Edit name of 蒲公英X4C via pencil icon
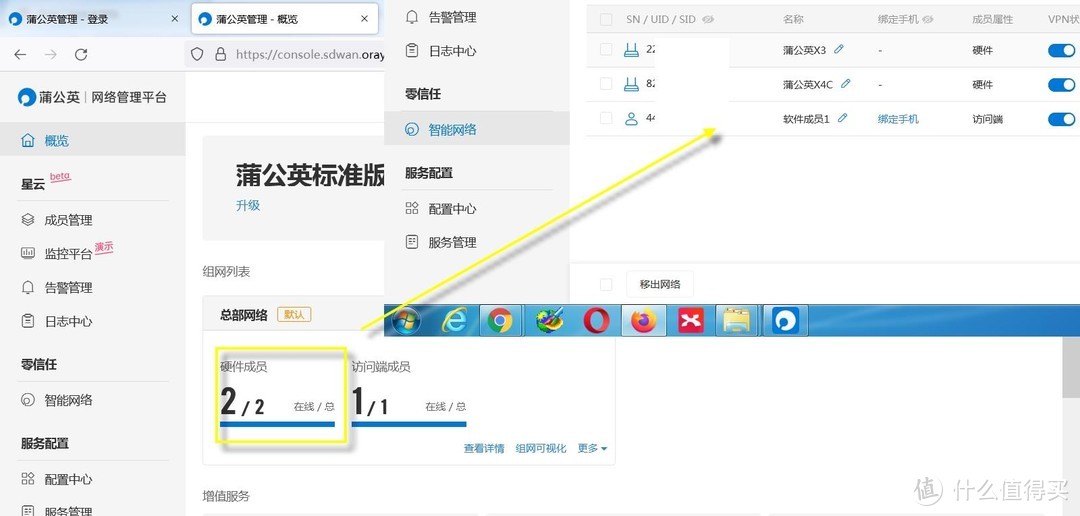The image size is (1080, 516). click(845, 83)
